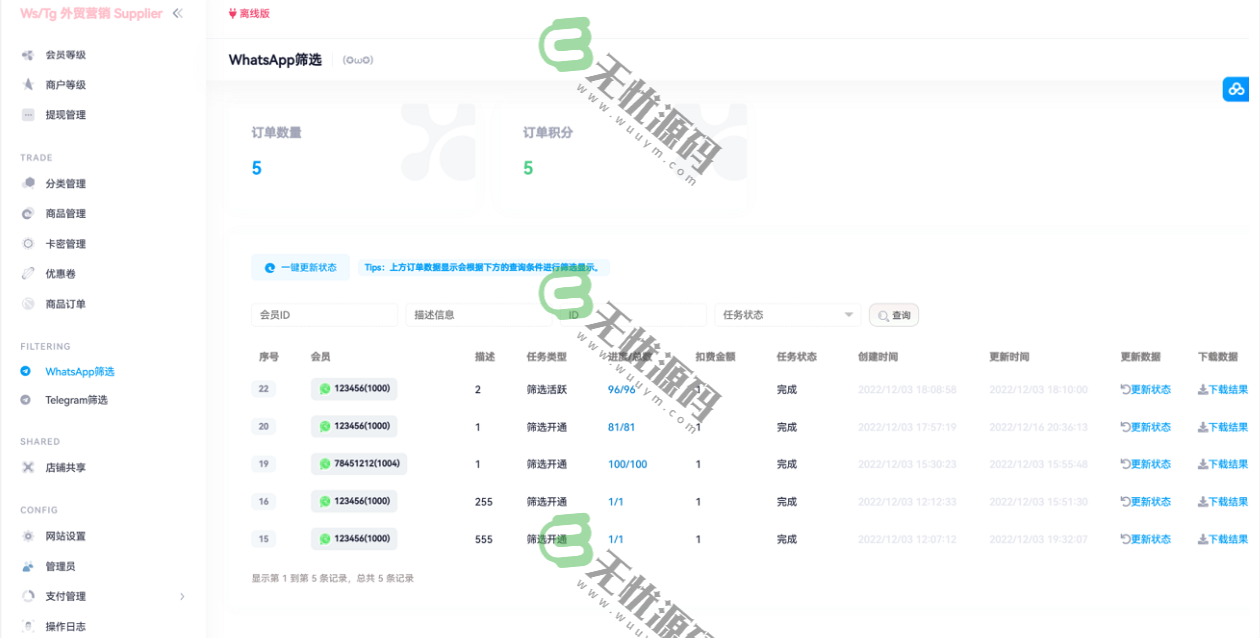Click the 店铺共享 share icon
Image resolution: width=1260 pixels, height=638 pixels.
[30, 465]
